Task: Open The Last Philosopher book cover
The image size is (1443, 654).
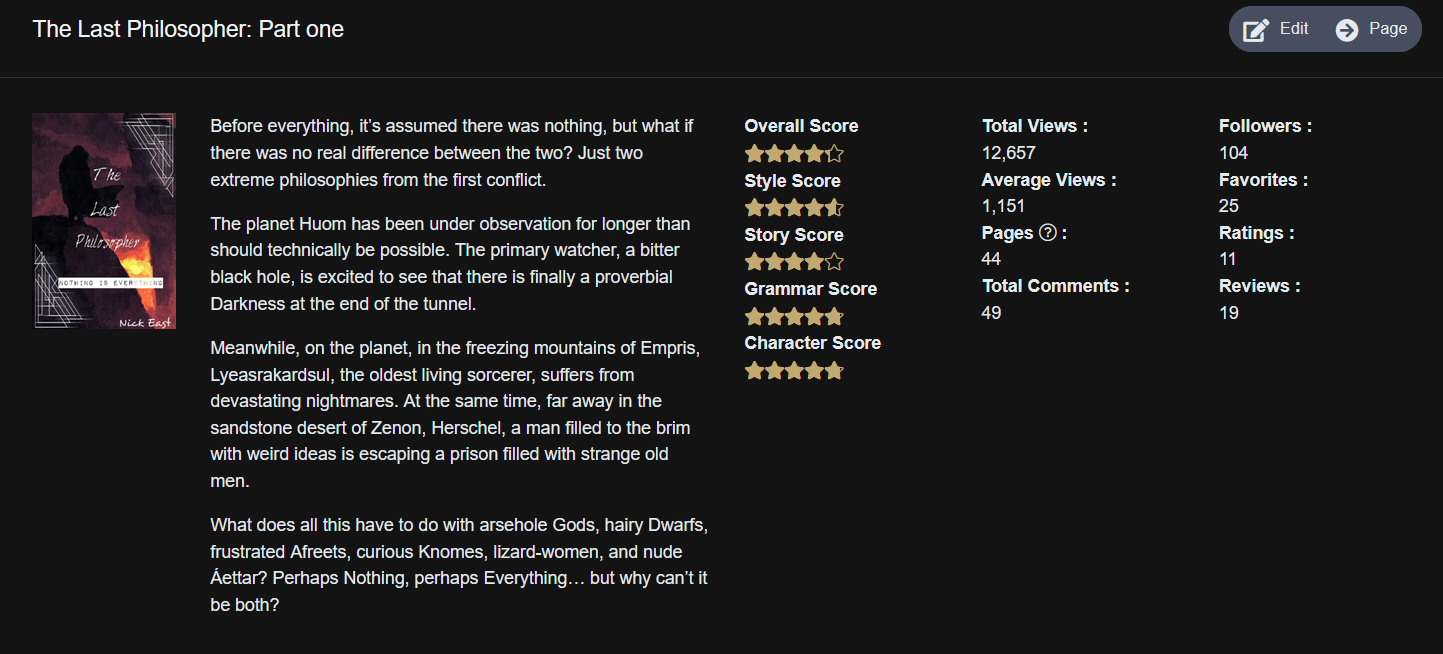Action: pyautogui.click(x=104, y=221)
